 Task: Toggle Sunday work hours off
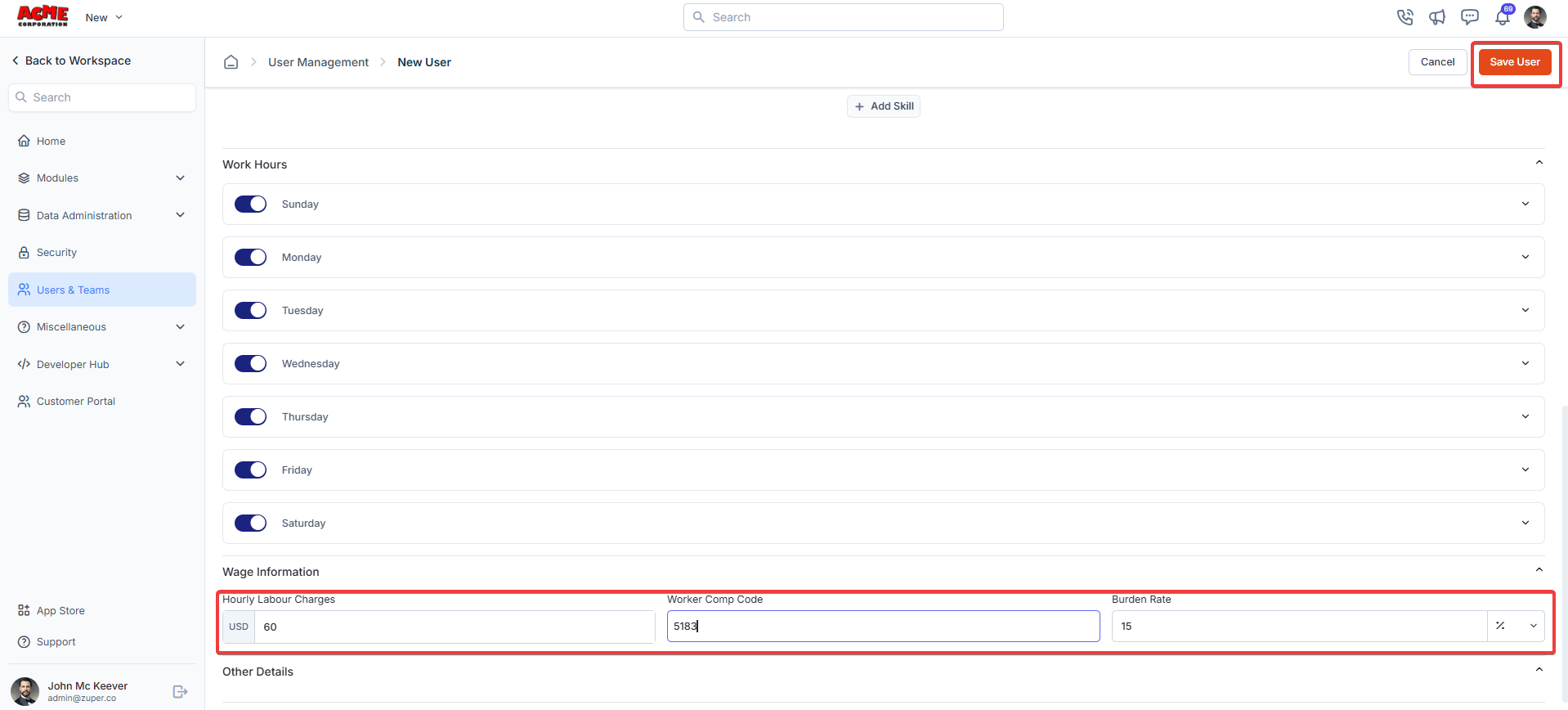pyautogui.click(x=250, y=204)
